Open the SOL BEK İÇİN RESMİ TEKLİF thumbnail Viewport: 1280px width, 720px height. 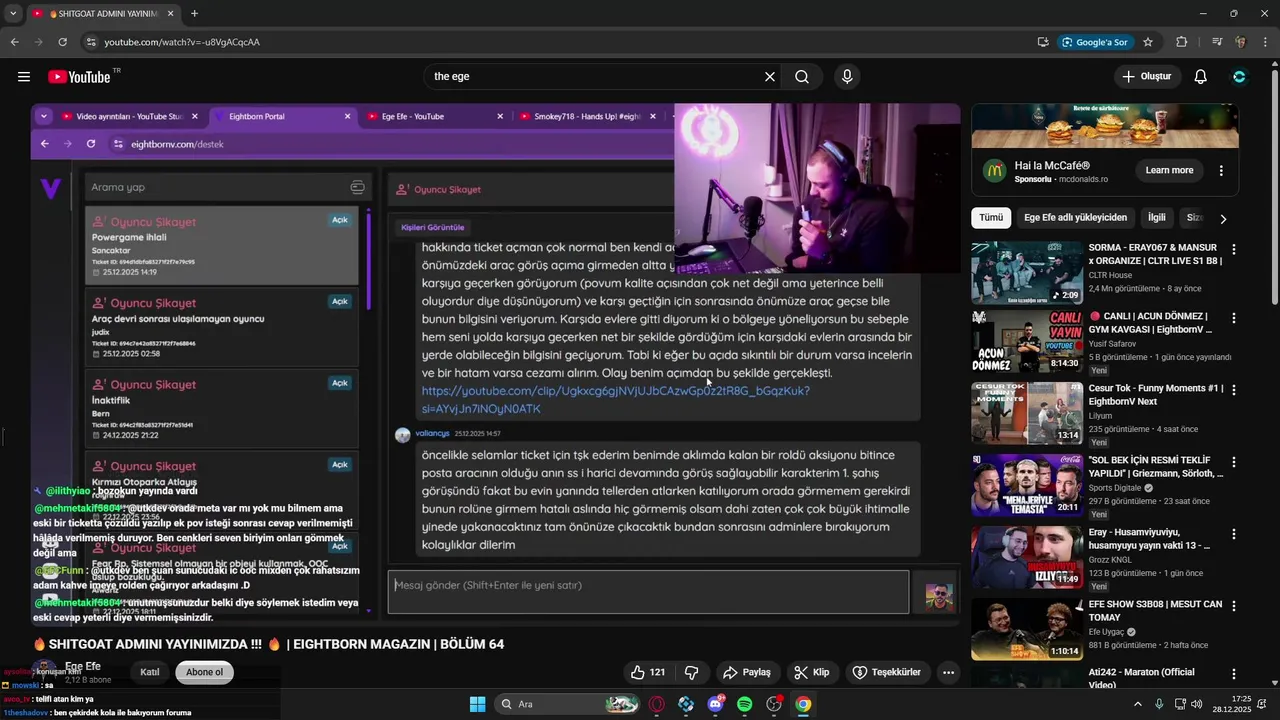point(1027,485)
